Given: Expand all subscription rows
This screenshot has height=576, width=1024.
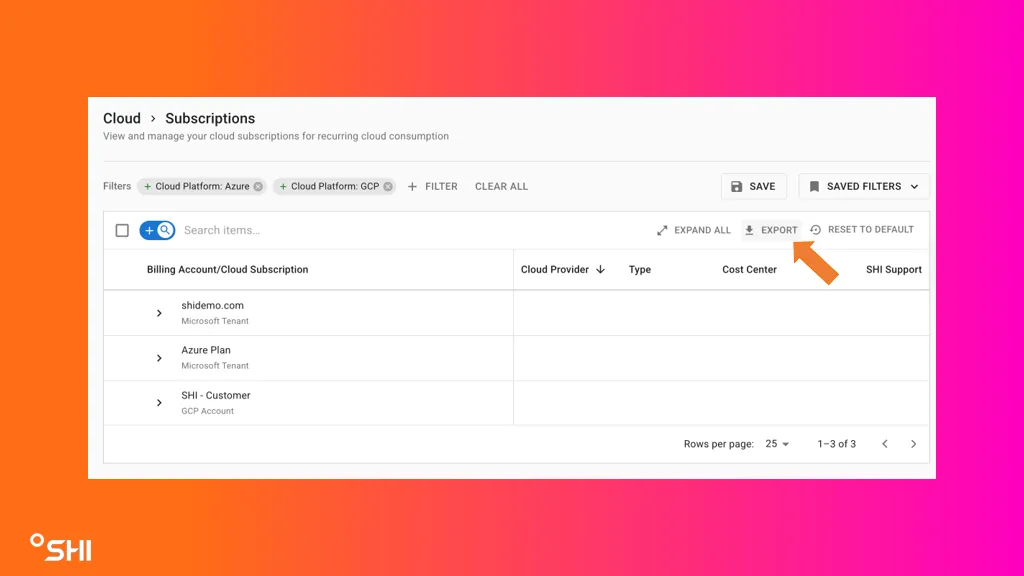Looking at the screenshot, I should [x=694, y=231].
